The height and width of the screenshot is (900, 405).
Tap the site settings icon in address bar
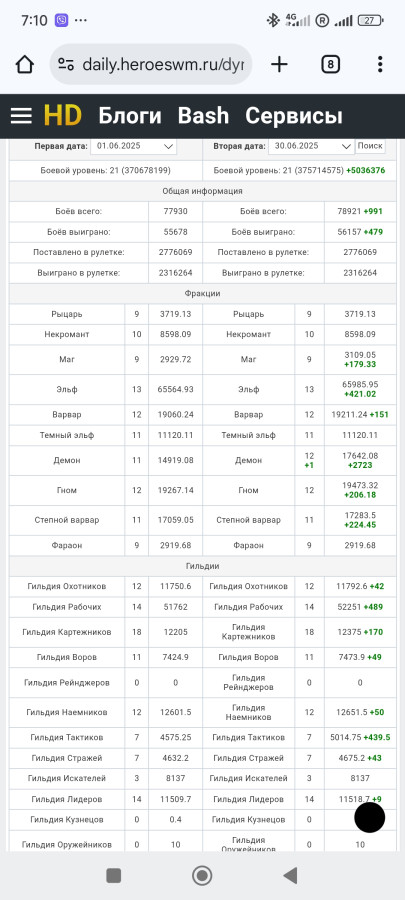[66, 64]
